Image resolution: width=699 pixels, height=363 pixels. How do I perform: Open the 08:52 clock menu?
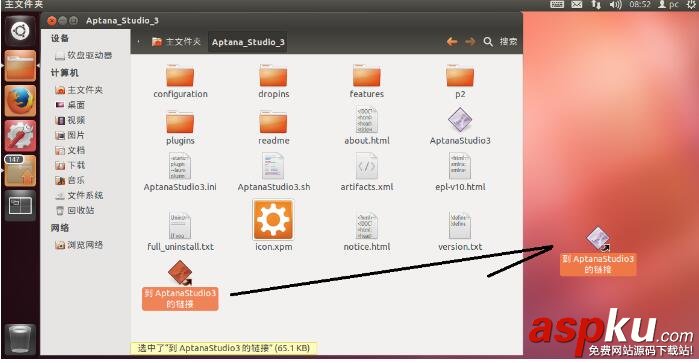[x=640, y=4]
